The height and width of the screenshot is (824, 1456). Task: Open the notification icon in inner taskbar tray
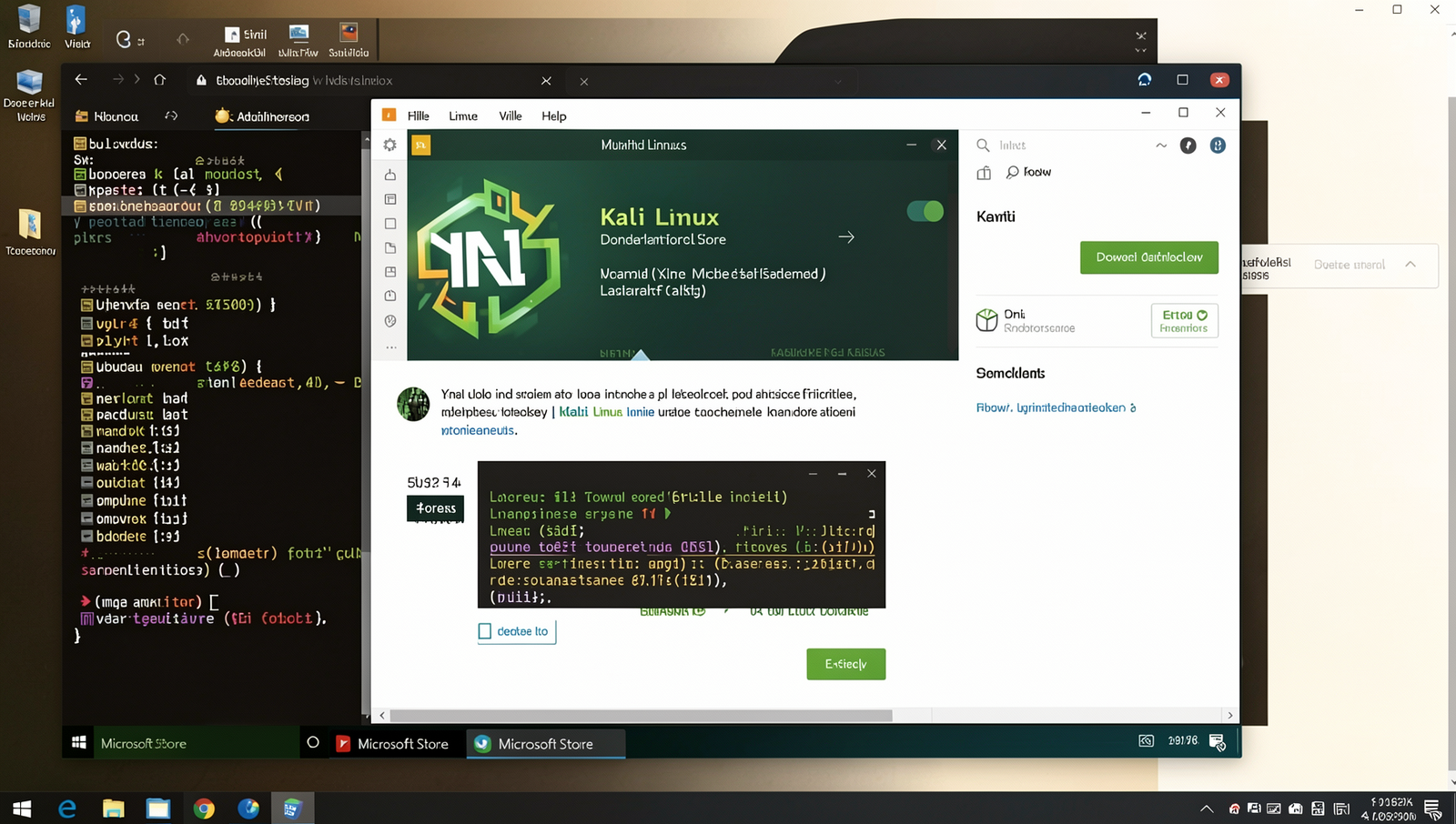click(x=1218, y=742)
